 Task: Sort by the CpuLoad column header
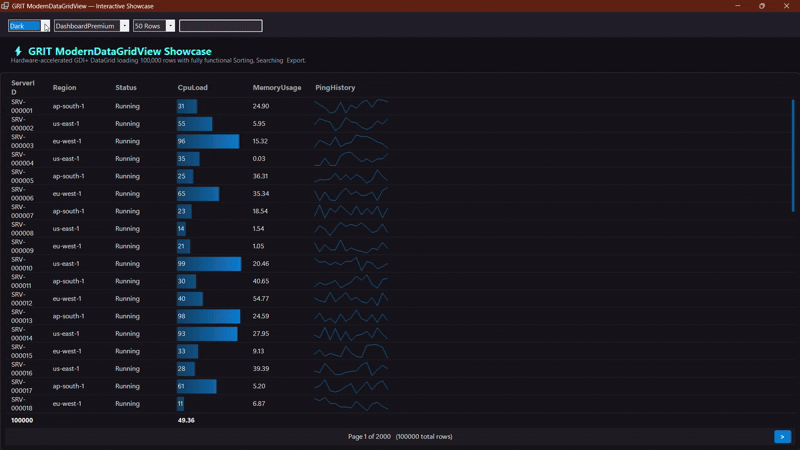point(192,88)
